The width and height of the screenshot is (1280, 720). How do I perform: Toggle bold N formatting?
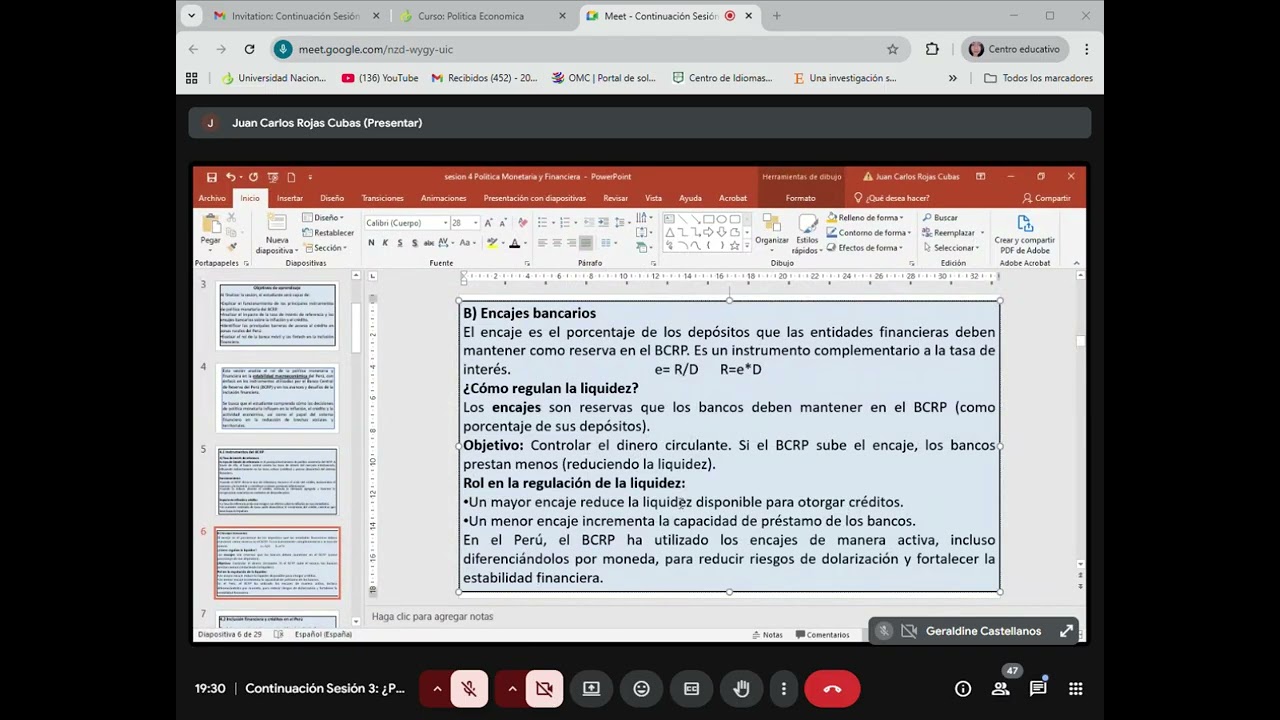(x=371, y=243)
